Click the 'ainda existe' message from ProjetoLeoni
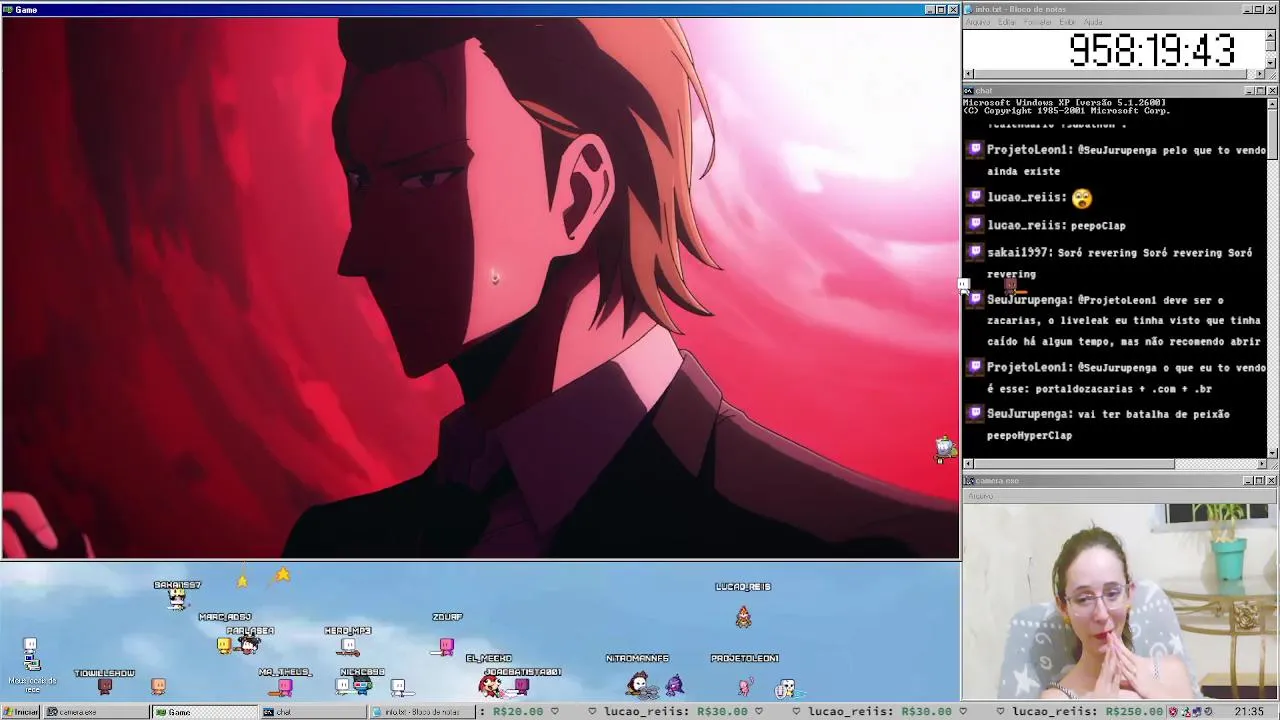 (1023, 171)
